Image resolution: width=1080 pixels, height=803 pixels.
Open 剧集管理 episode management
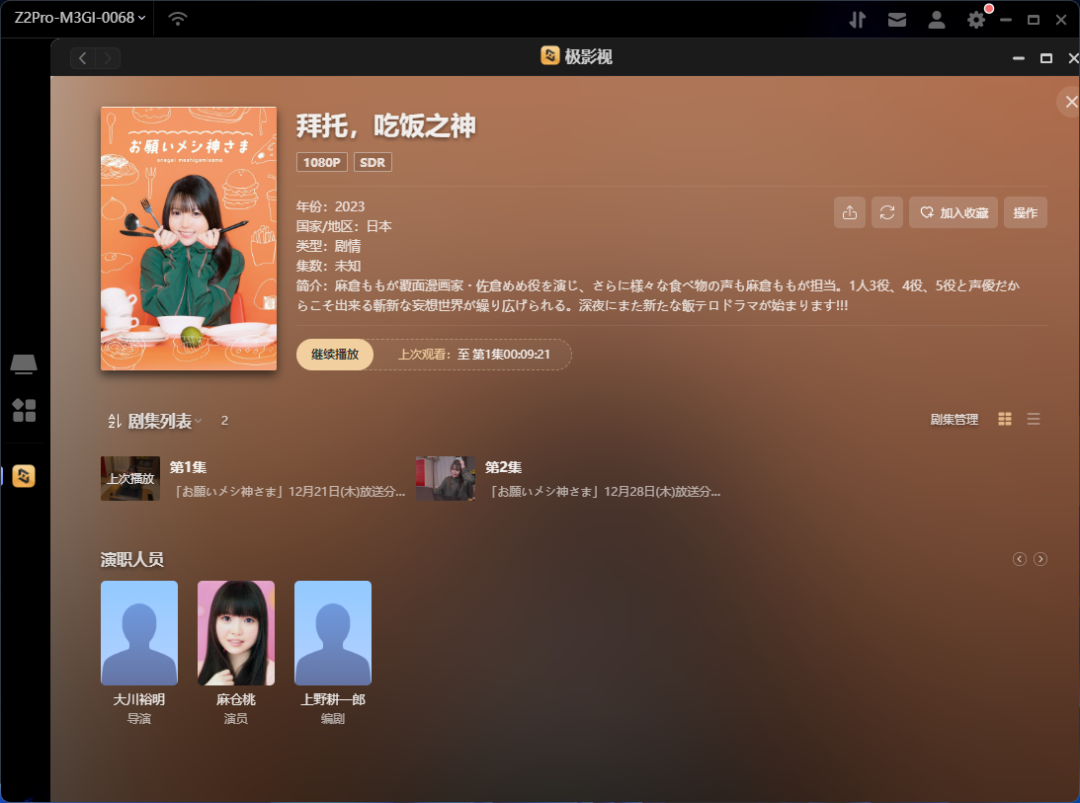tap(954, 419)
